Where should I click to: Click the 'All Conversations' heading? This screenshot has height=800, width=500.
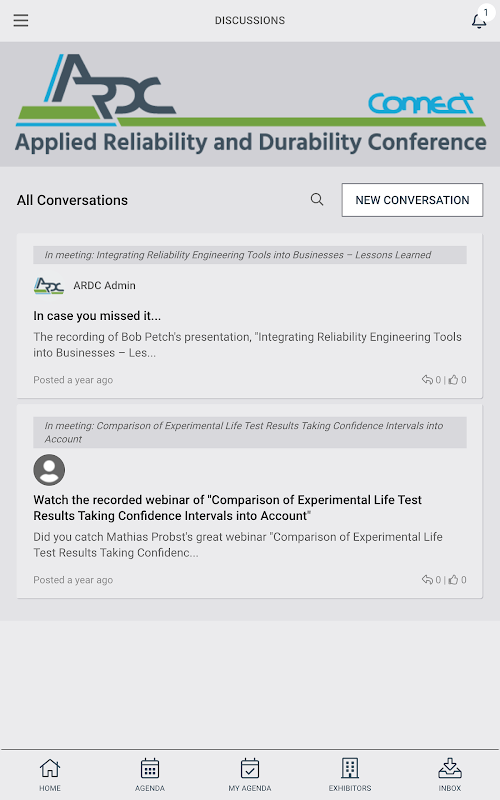(x=72, y=200)
